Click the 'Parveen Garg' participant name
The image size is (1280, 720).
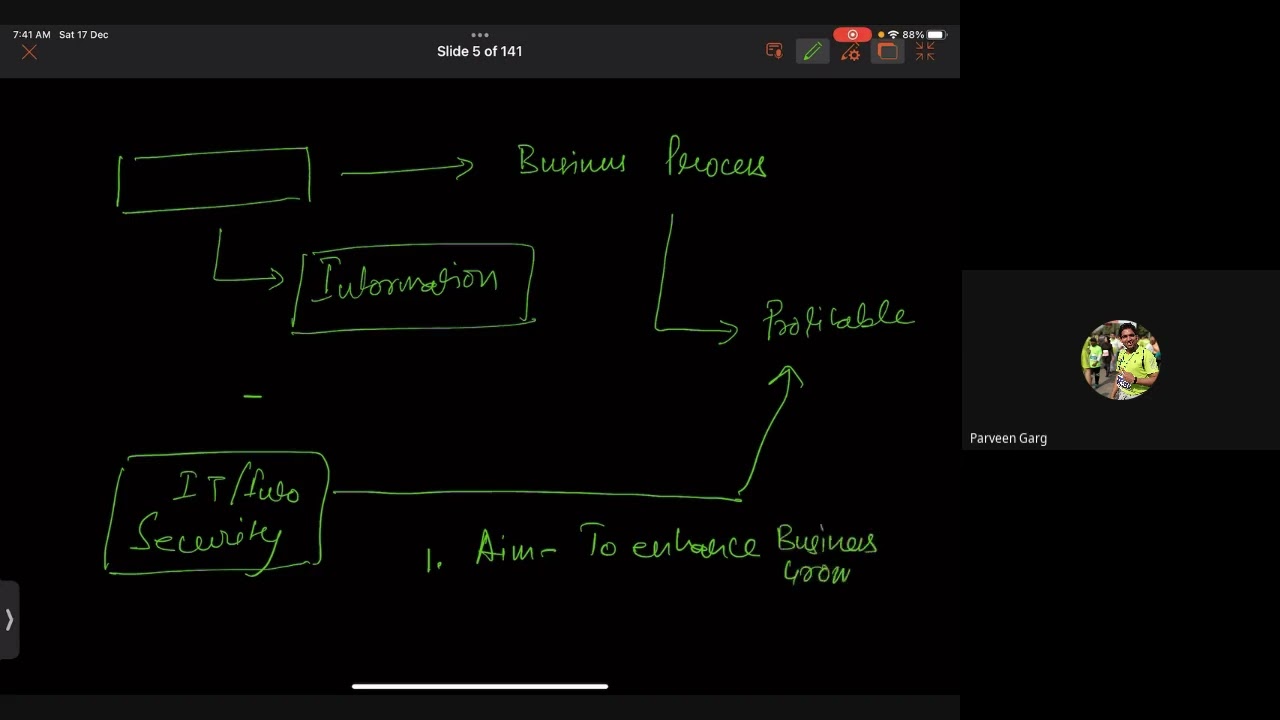point(1008,438)
